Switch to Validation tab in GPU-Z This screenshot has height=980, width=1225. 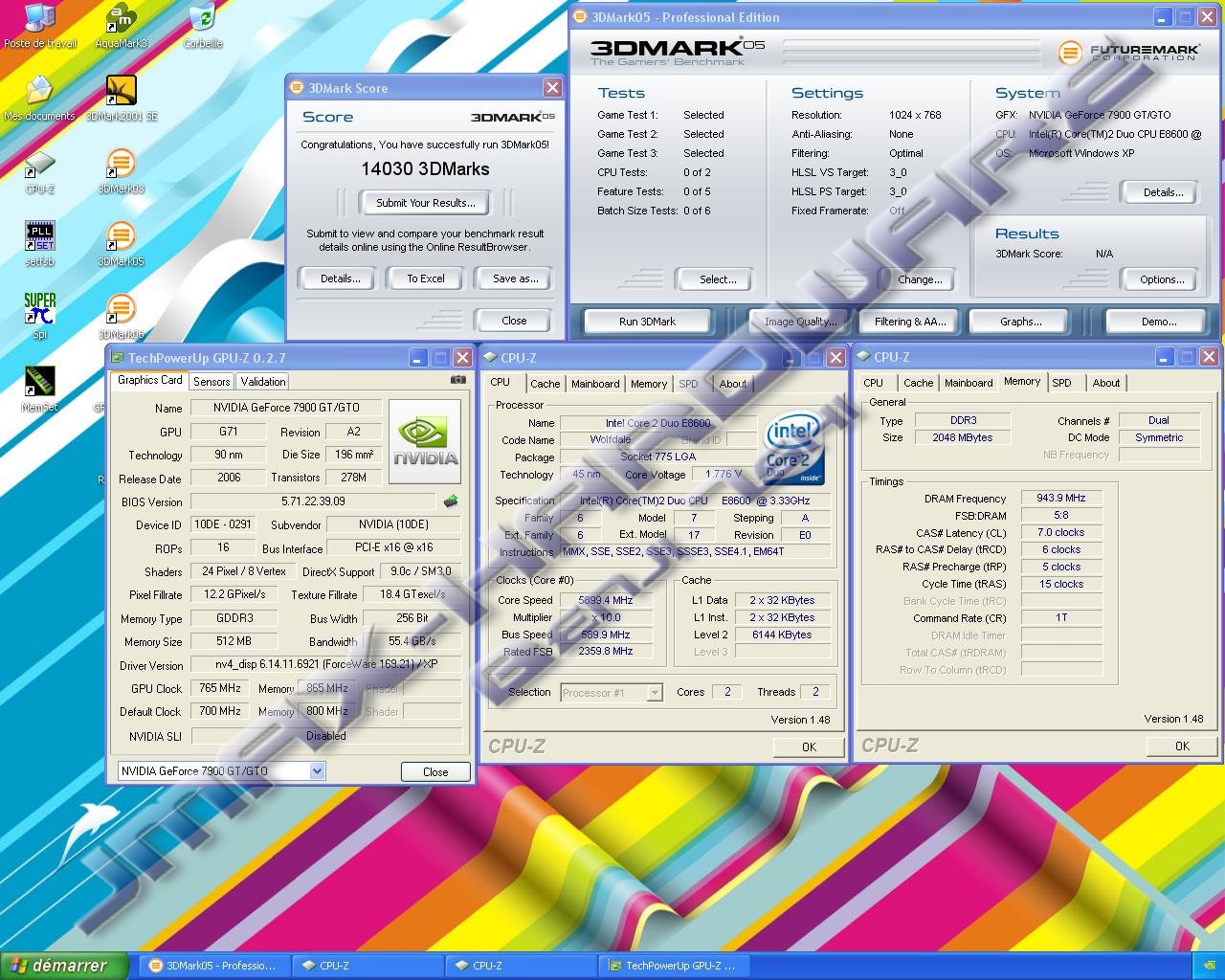263,381
